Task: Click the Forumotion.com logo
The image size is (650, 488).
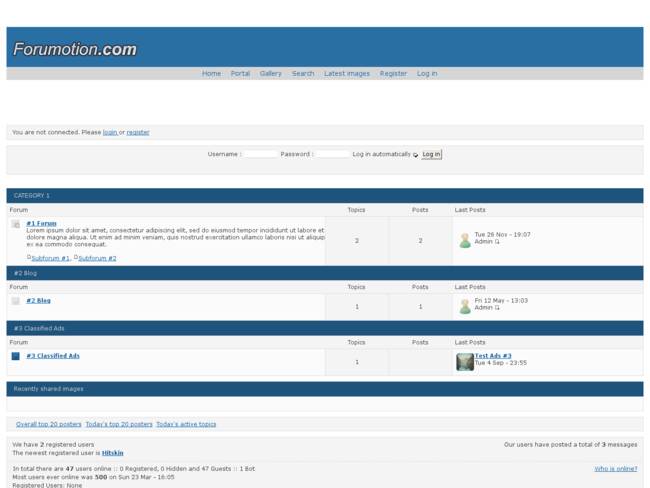Action: pos(75,49)
